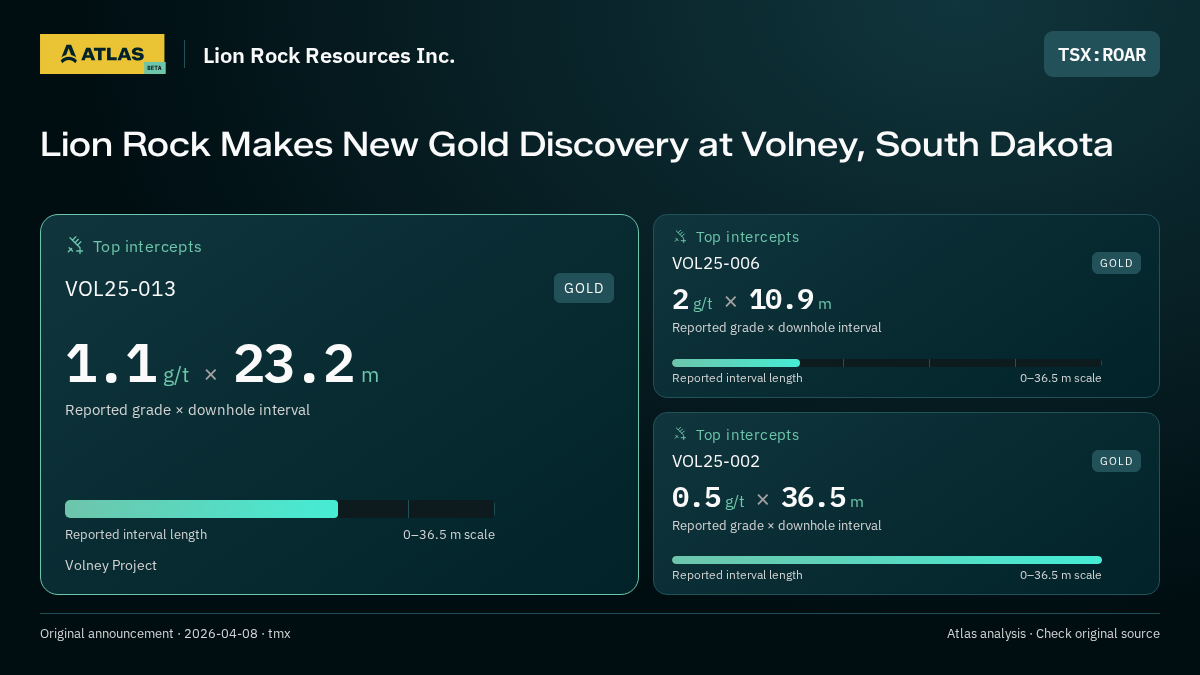Screen dimensions: 1200x675
Task: Click the drill icon in VOL25-006 card
Action: (x=680, y=237)
